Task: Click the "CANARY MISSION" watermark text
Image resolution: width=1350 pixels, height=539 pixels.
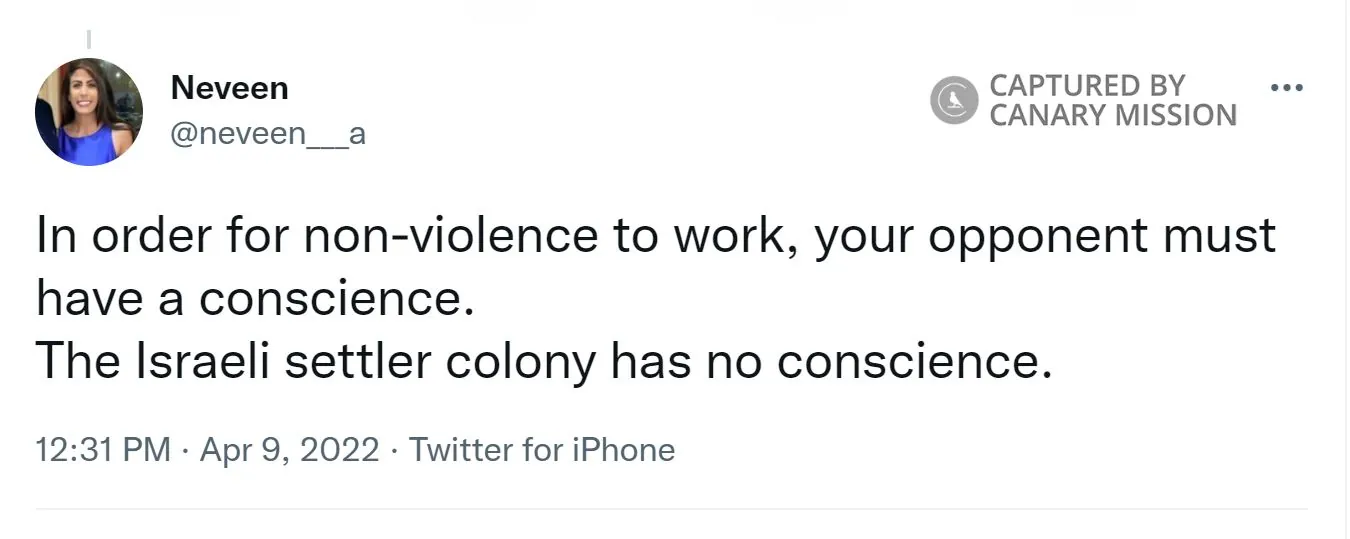Action: pyautogui.click(x=1113, y=116)
